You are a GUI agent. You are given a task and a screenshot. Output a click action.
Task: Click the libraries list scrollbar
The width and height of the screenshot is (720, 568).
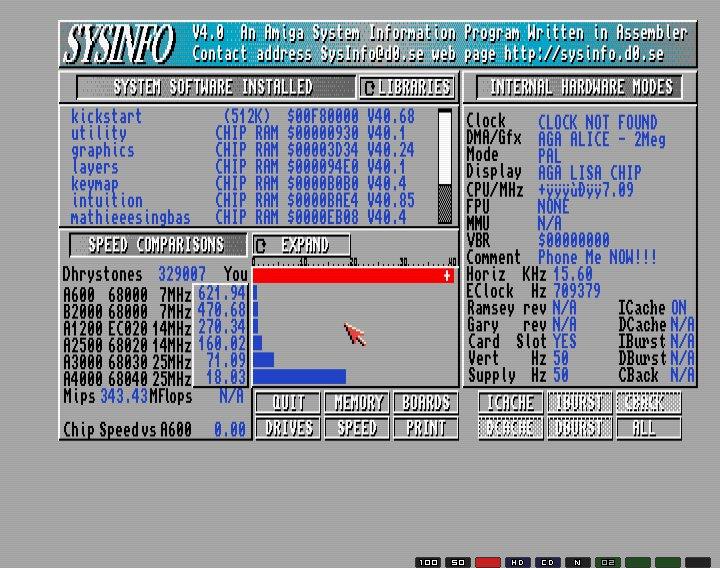tap(445, 166)
